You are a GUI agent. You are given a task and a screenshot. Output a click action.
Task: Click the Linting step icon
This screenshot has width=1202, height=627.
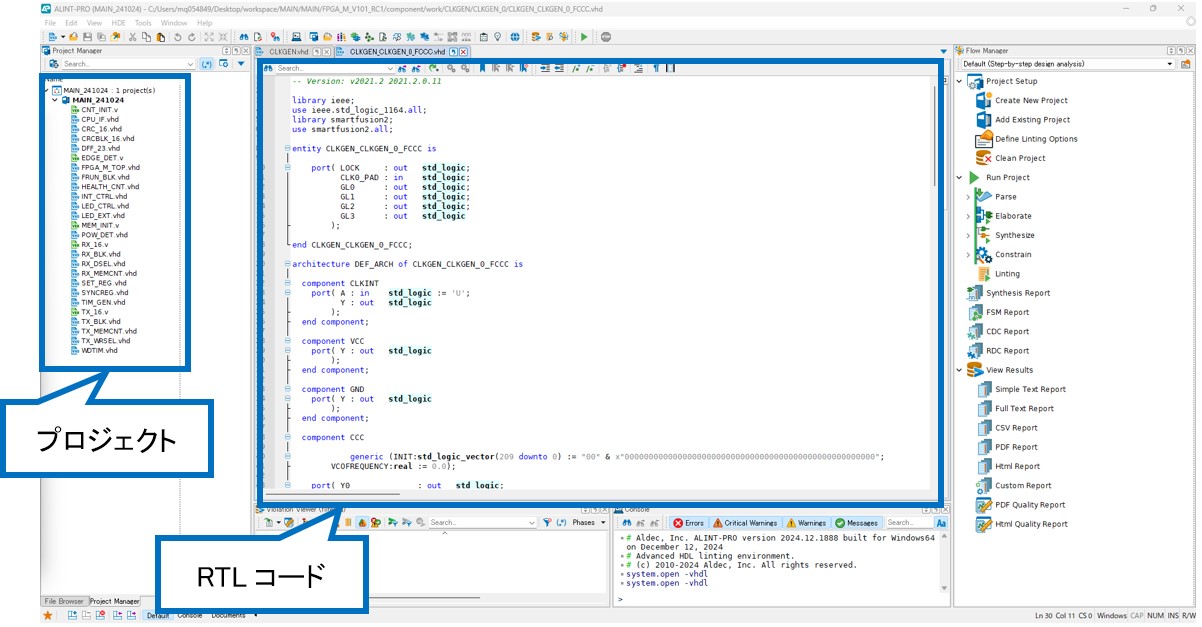pos(983,273)
